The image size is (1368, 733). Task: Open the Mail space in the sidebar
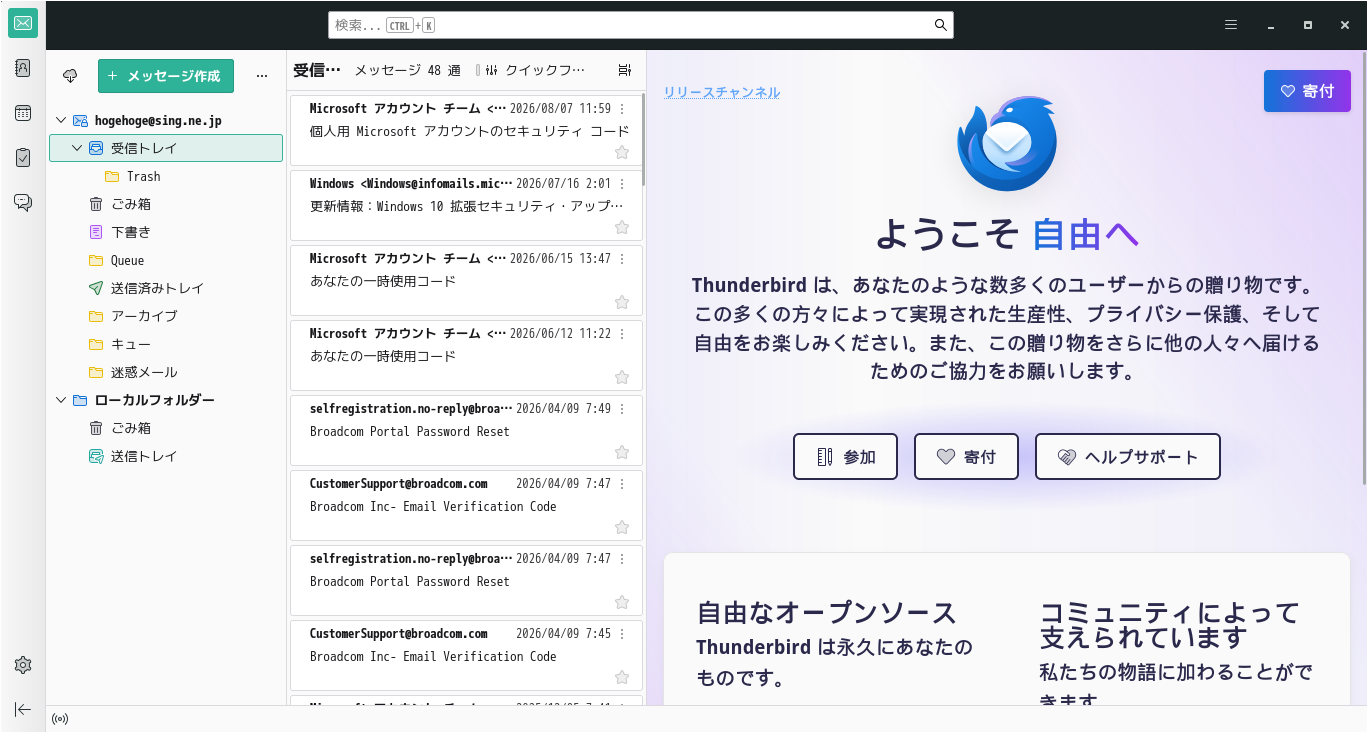click(23, 23)
